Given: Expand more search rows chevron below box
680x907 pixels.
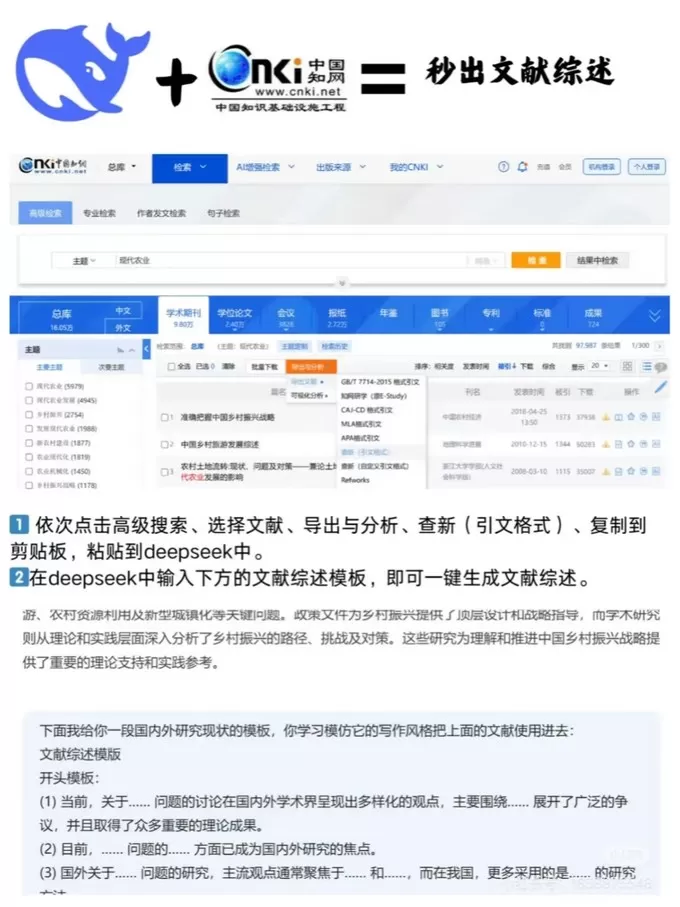Looking at the screenshot, I should point(342,283).
